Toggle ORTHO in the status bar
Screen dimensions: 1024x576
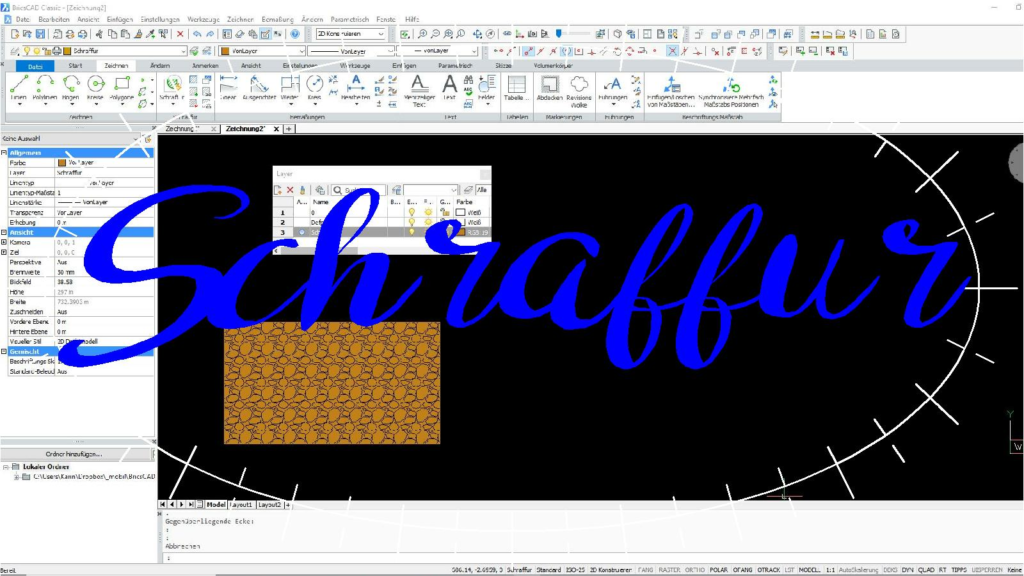[694, 570]
